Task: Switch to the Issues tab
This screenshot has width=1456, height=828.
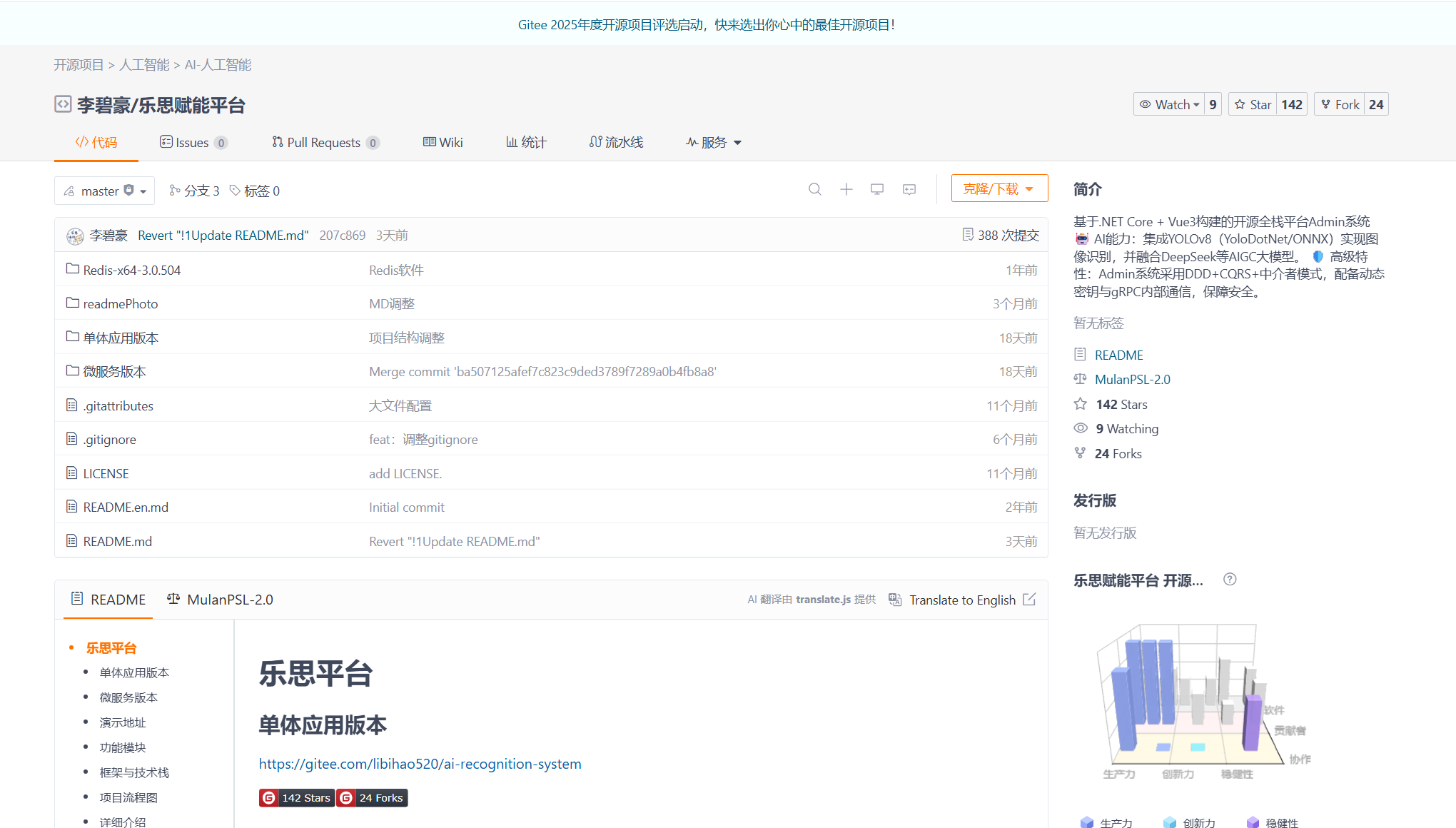Action: coord(192,143)
